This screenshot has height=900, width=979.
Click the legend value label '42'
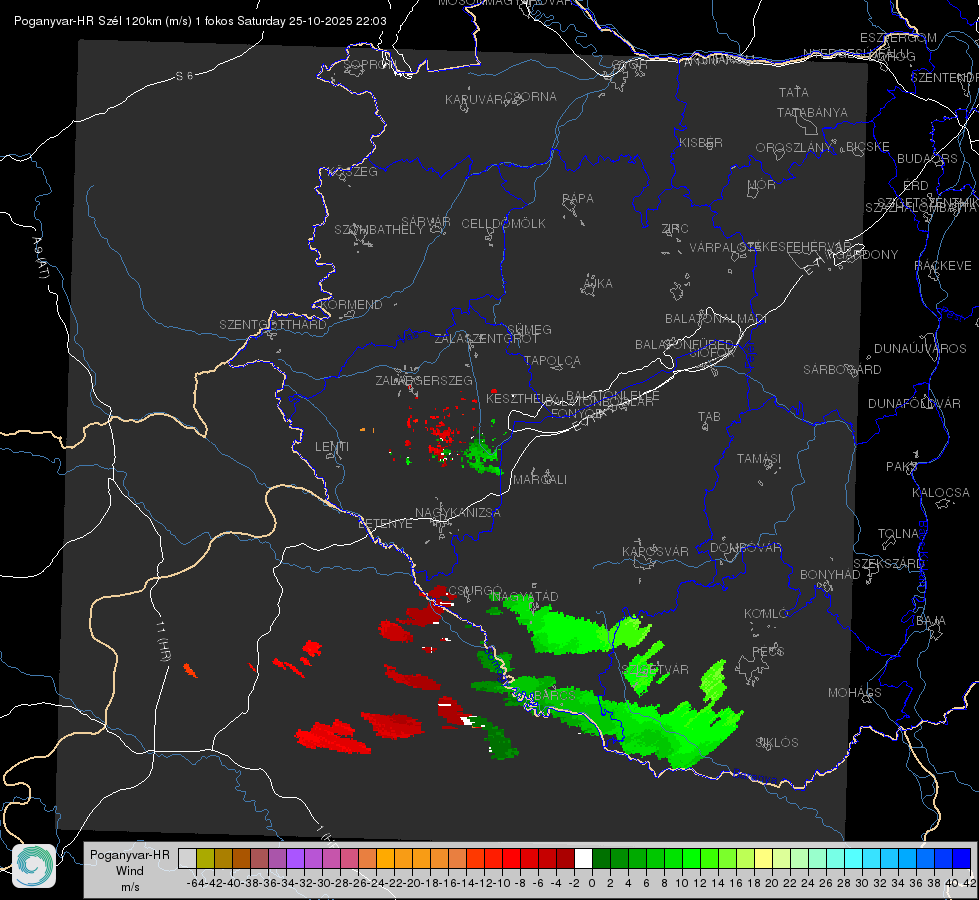point(970,883)
